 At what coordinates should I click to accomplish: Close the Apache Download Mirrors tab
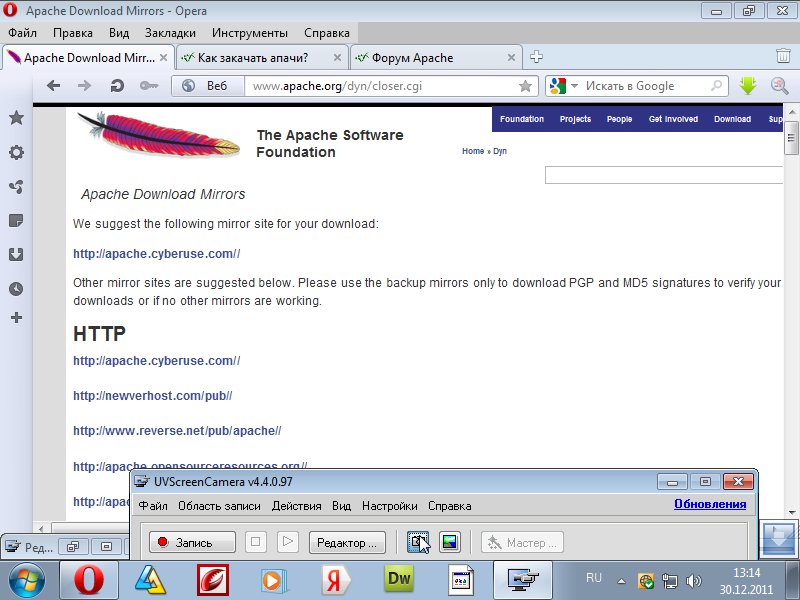pyautogui.click(x=163, y=58)
